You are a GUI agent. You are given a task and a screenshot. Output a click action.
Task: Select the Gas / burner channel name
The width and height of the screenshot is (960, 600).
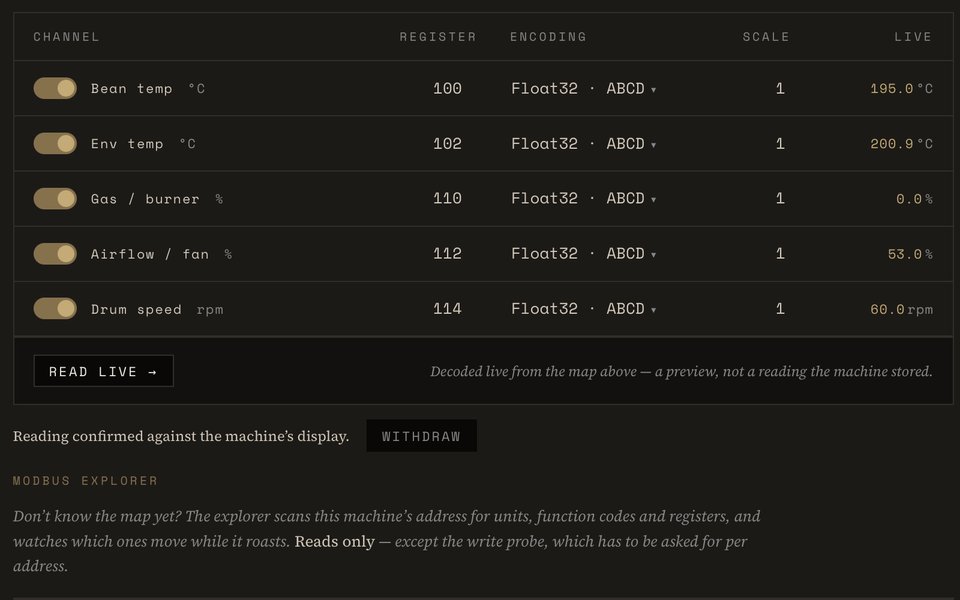coord(145,199)
